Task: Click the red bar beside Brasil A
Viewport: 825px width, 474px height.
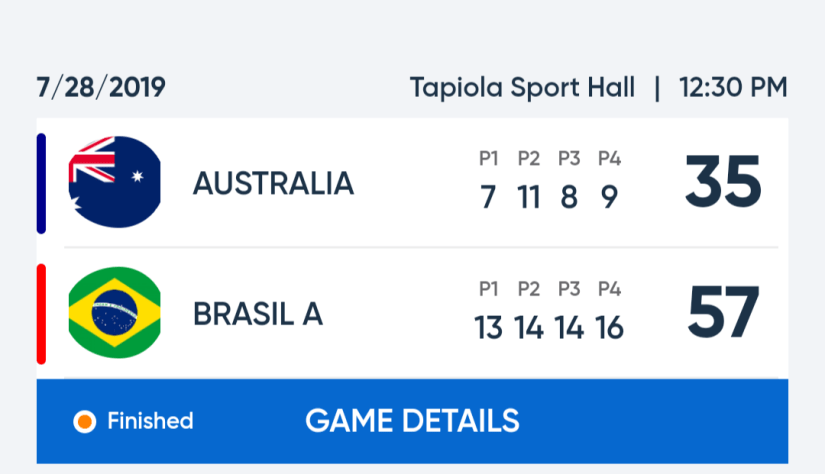Action: click(41, 314)
